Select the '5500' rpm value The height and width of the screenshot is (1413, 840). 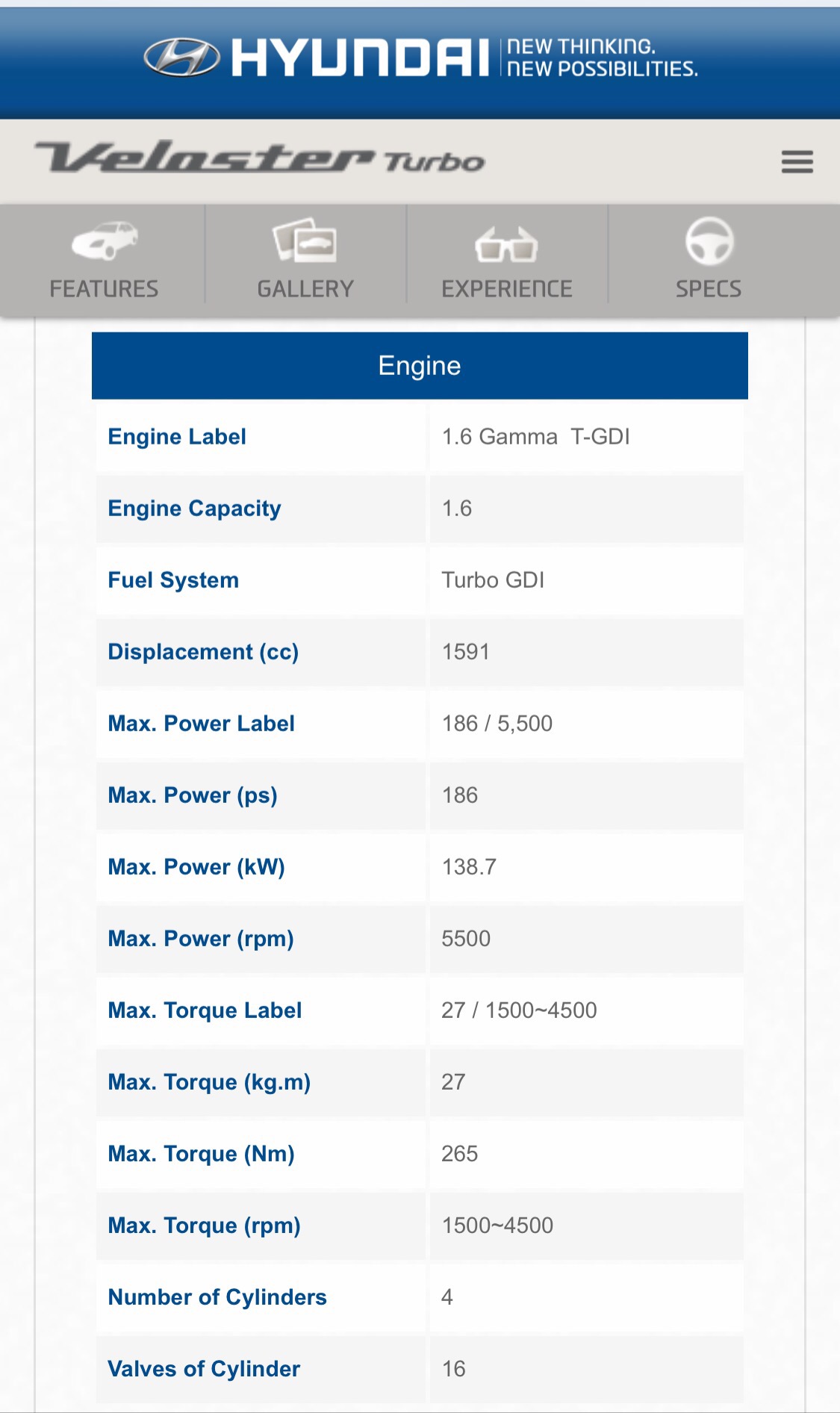[x=466, y=939]
